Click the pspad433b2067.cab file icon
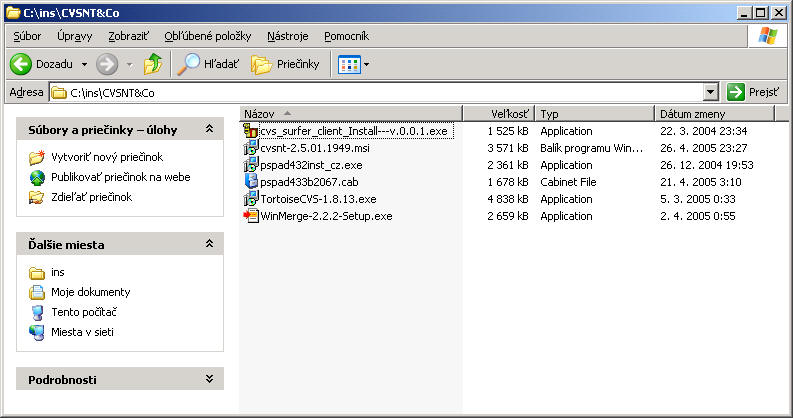Viewport: 793px width, 418px height. (251, 181)
